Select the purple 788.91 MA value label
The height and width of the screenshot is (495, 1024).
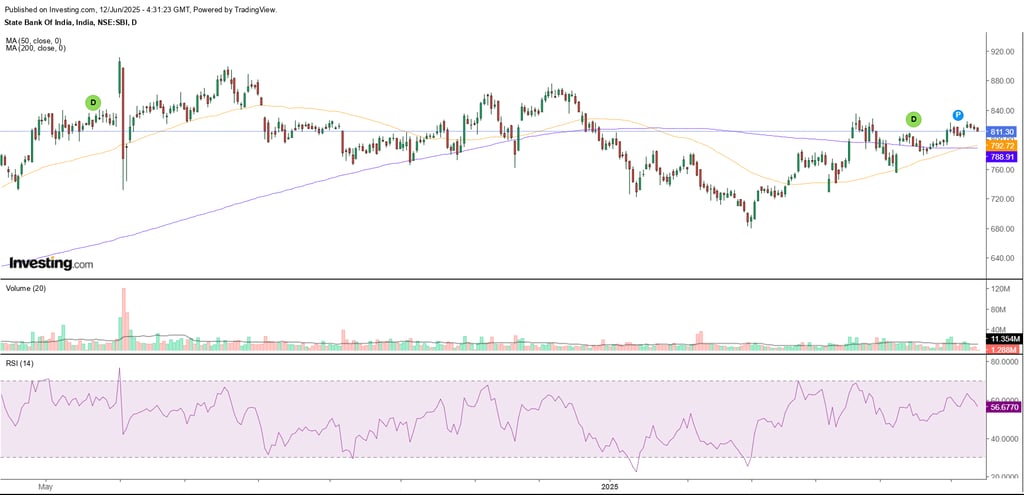pos(1001,157)
